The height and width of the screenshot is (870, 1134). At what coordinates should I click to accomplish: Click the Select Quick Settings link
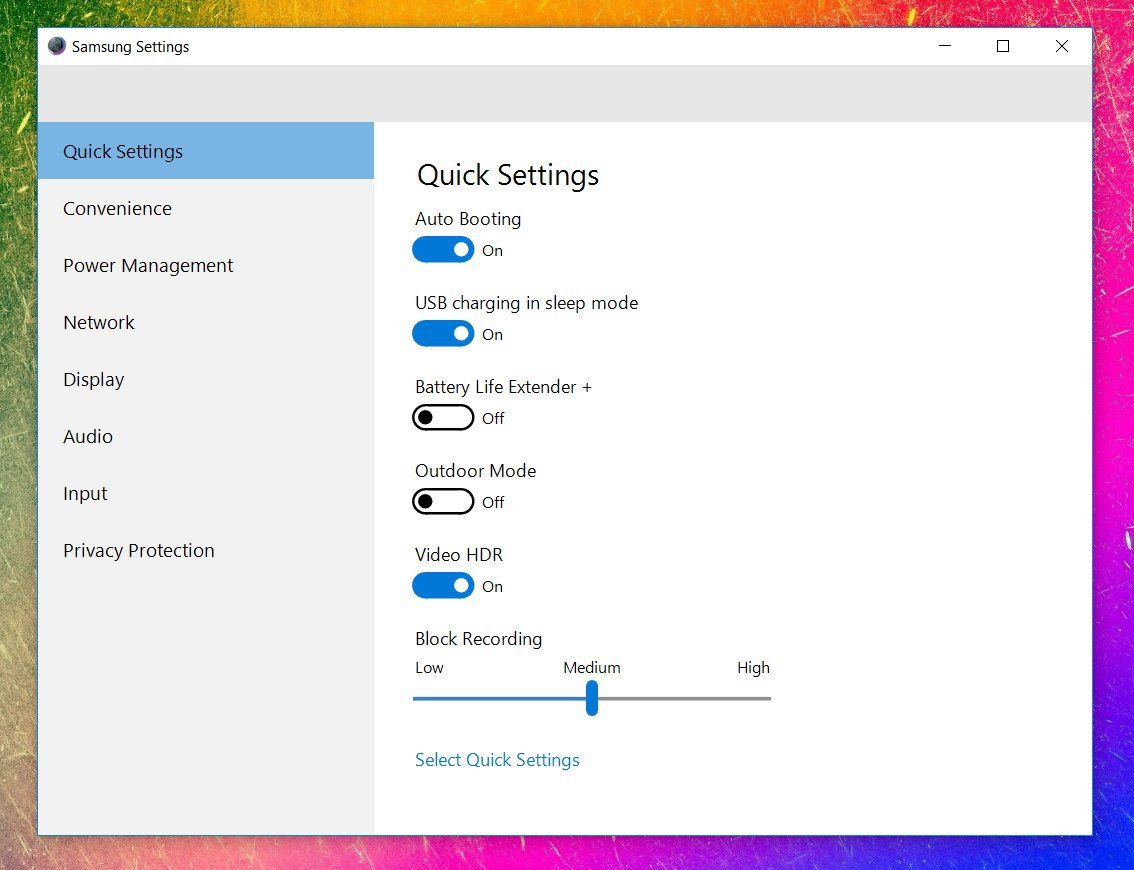coord(498,760)
